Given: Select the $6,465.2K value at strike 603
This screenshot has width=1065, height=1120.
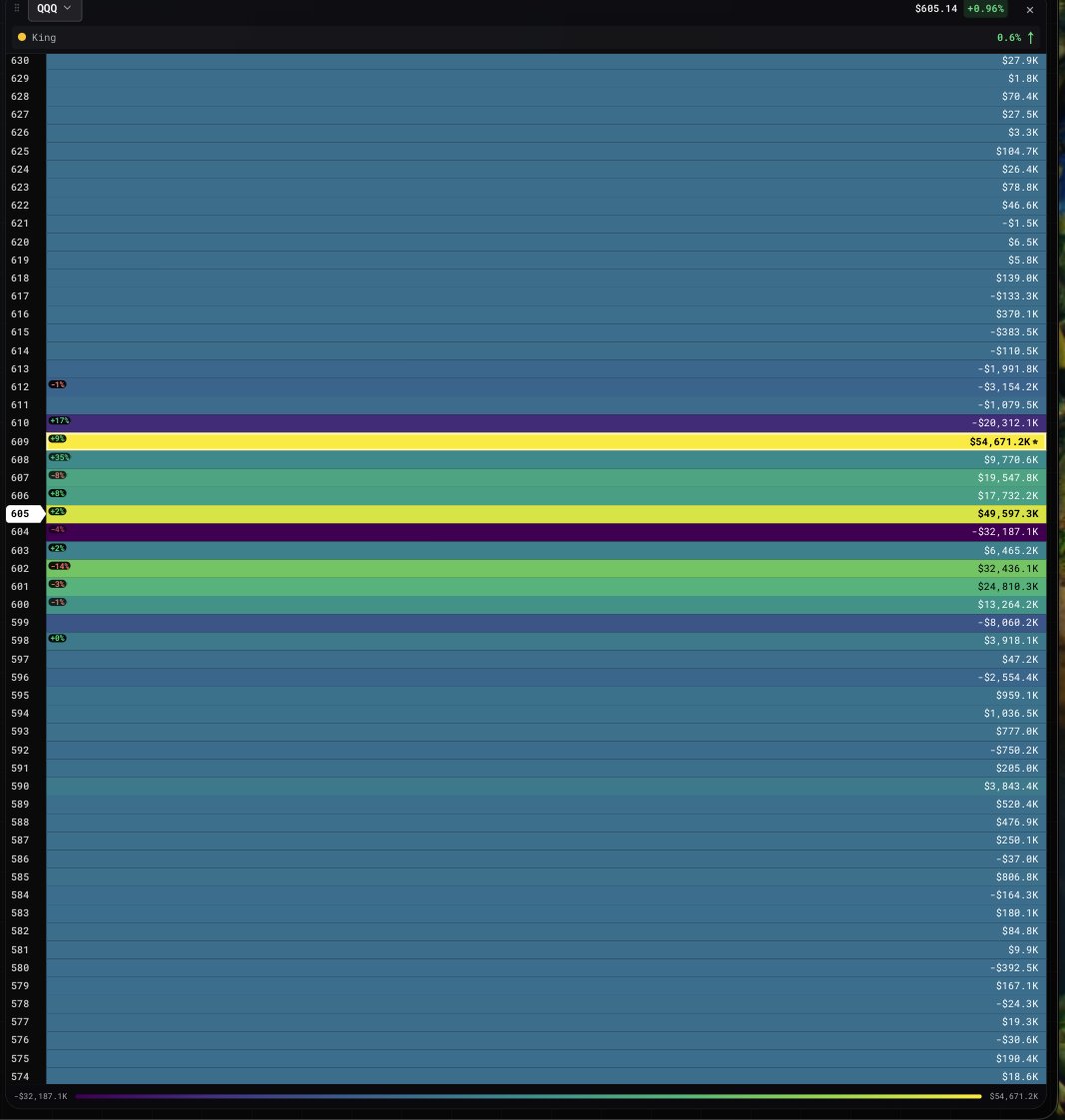Looking at the screenshot, I should click(x=1011, y=551).
